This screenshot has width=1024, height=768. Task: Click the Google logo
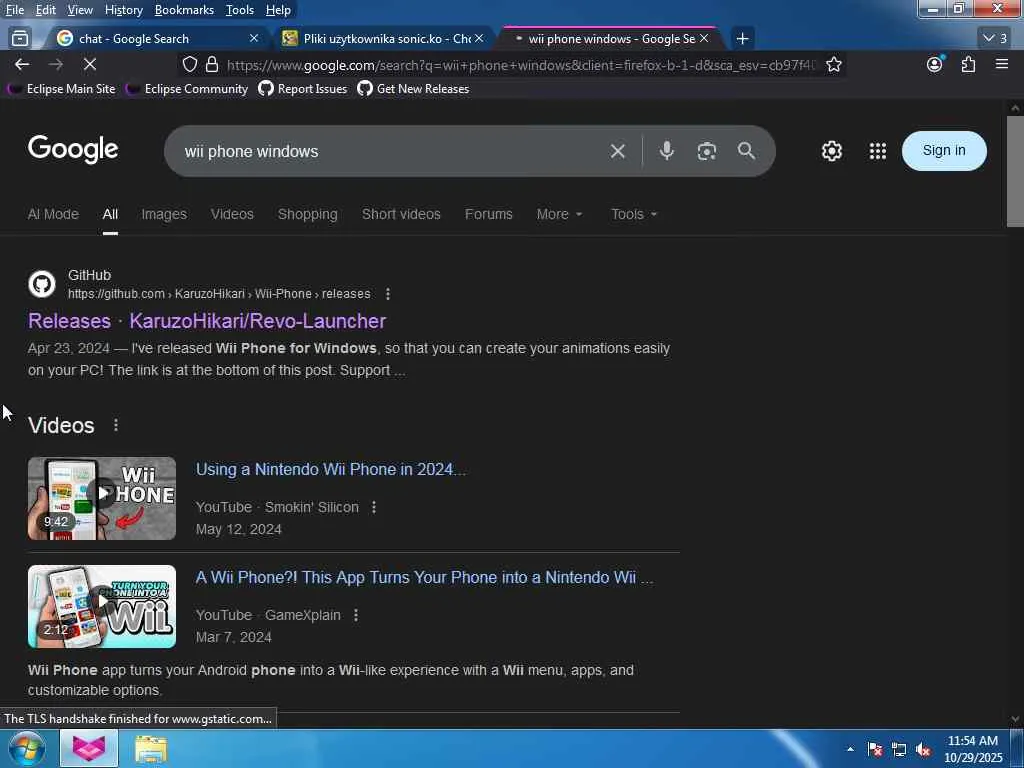click(73, 150)
